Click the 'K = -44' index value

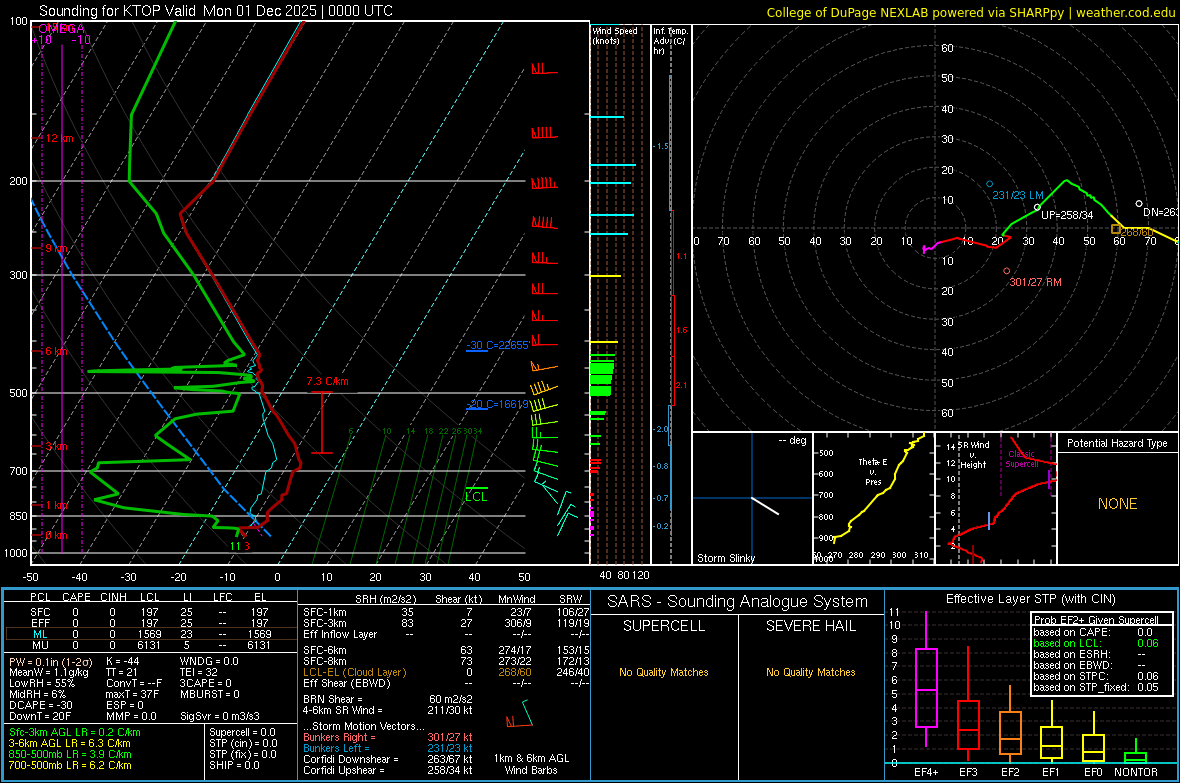click(123, 661)
